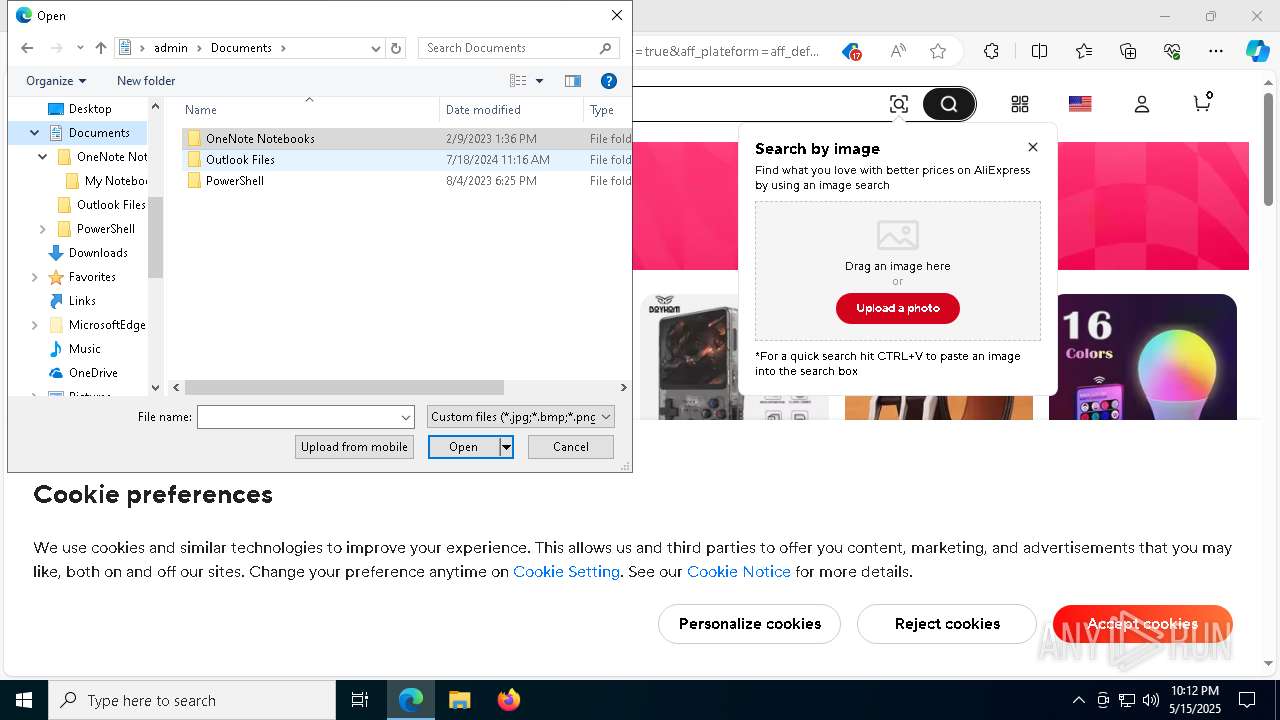The width and height of the screenshot is (1280, 720).
Task: Select the US flag country icon
Action: [1080, 104]
